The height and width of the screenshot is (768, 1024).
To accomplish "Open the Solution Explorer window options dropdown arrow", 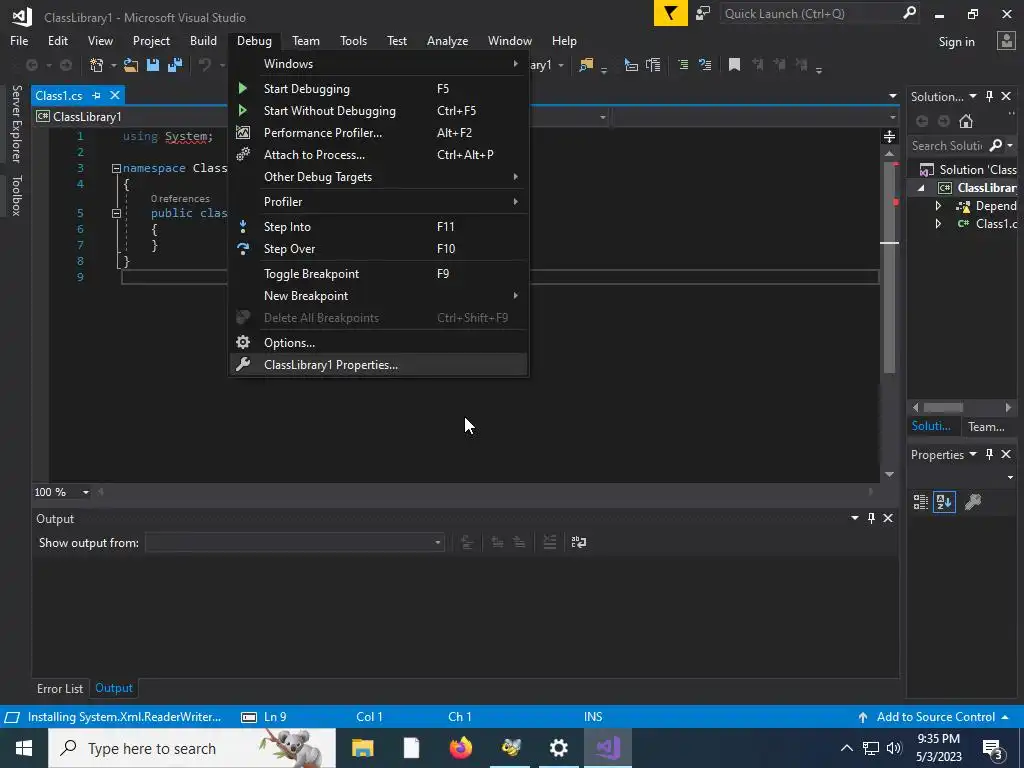I will (x=973, y=96).
